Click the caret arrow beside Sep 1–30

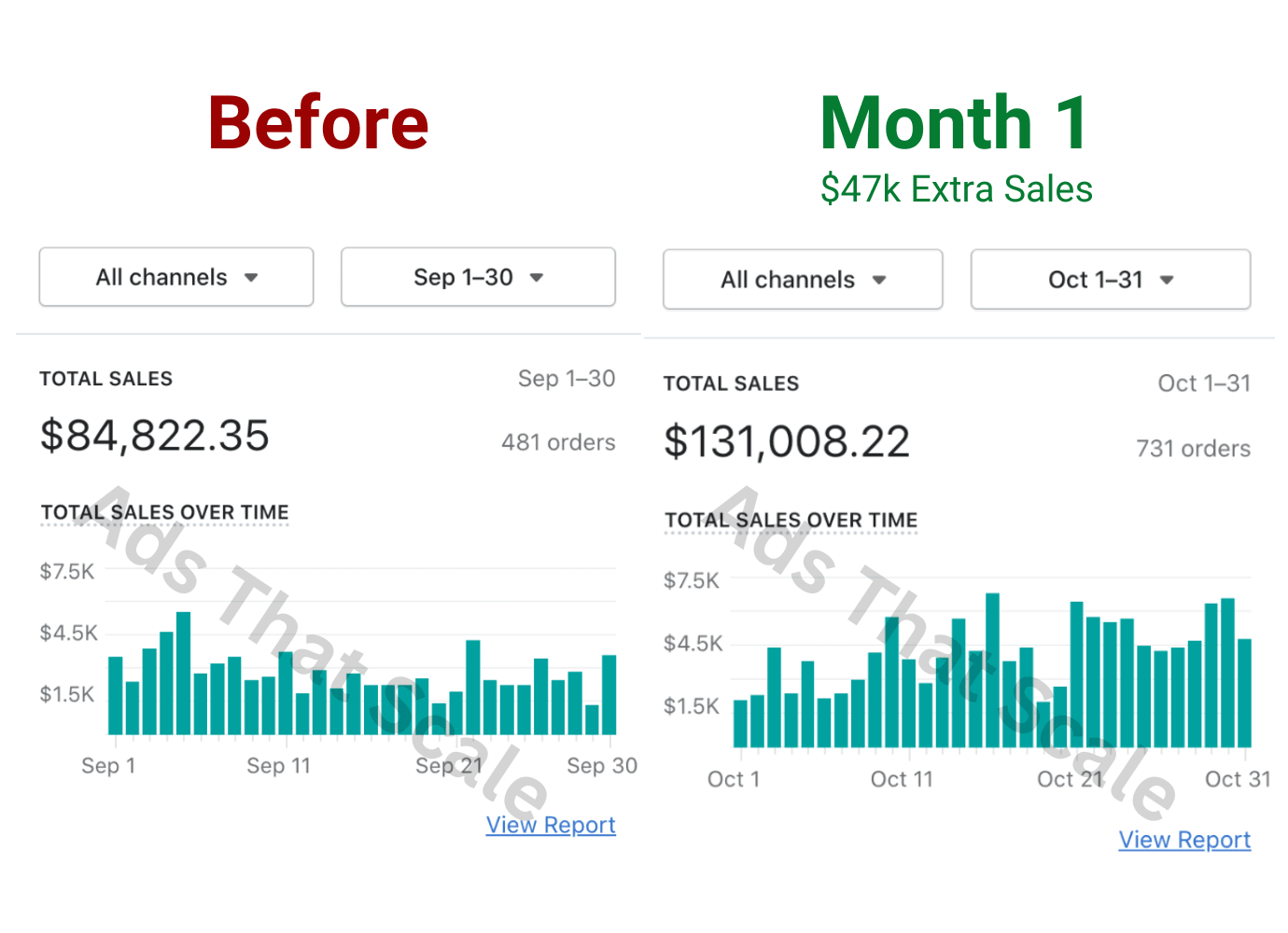(x=537, y=278)
